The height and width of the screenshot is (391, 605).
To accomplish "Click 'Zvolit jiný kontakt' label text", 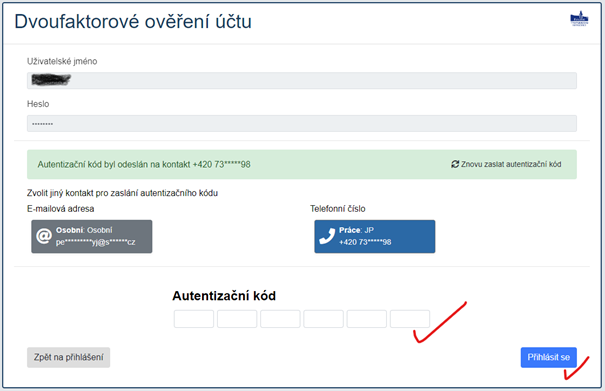I will point(122,193).
